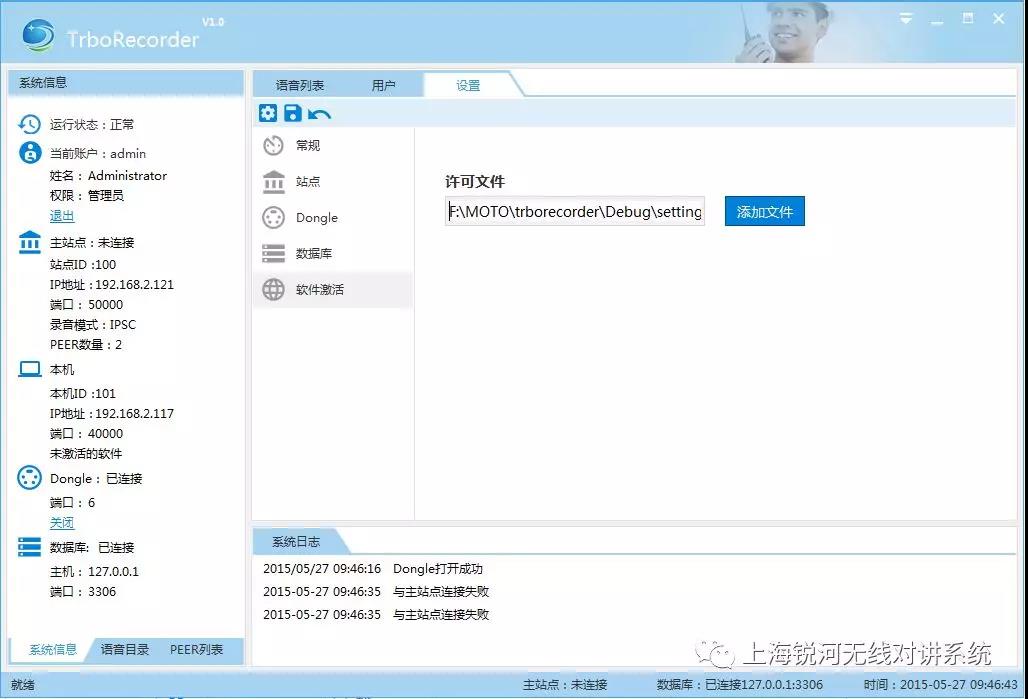This screenshot has width=1028, height=699.
Task: Switch to the 语音列表 tab
Action: tap(299, 85)
